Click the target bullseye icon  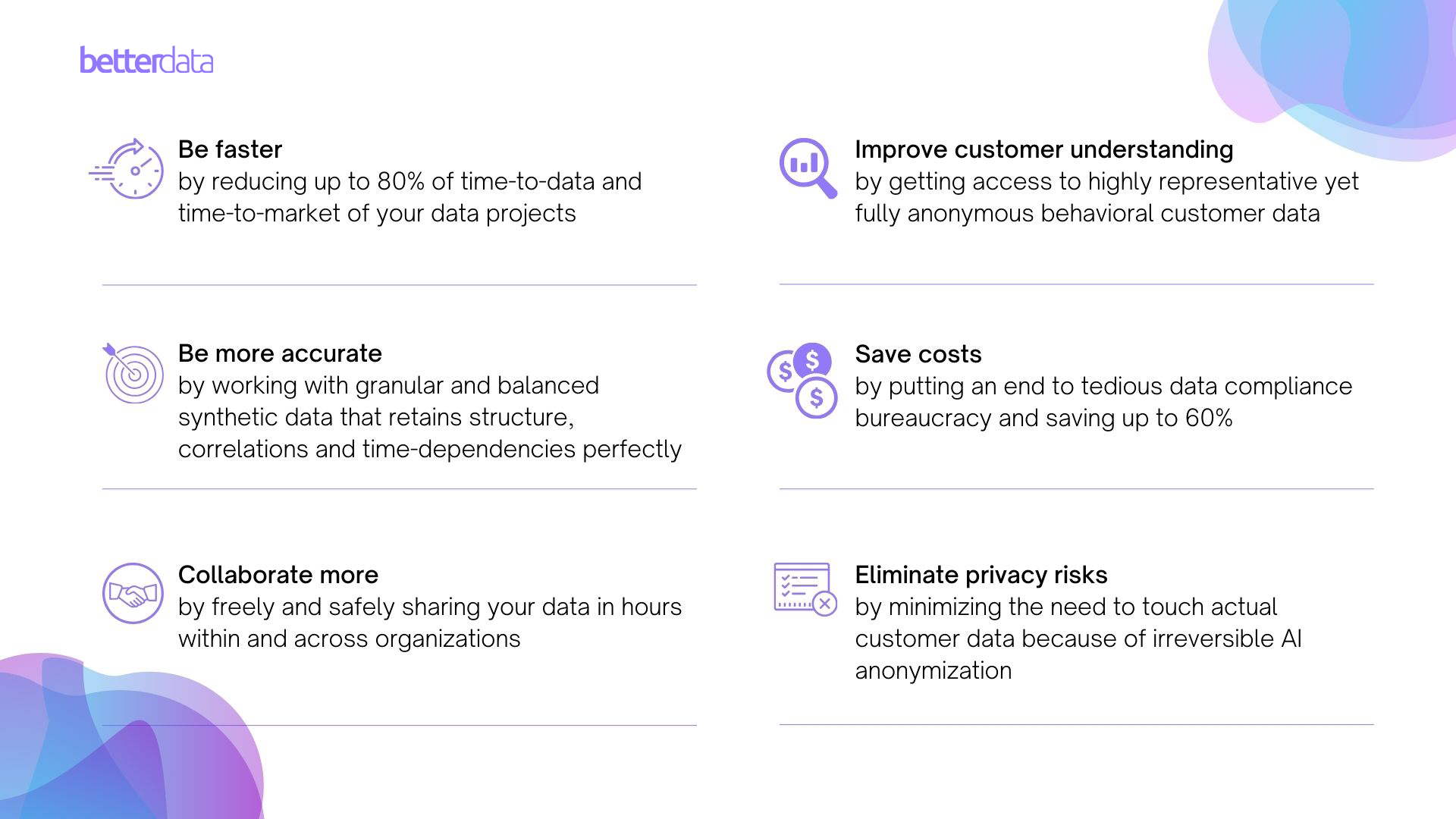(133, 373)
